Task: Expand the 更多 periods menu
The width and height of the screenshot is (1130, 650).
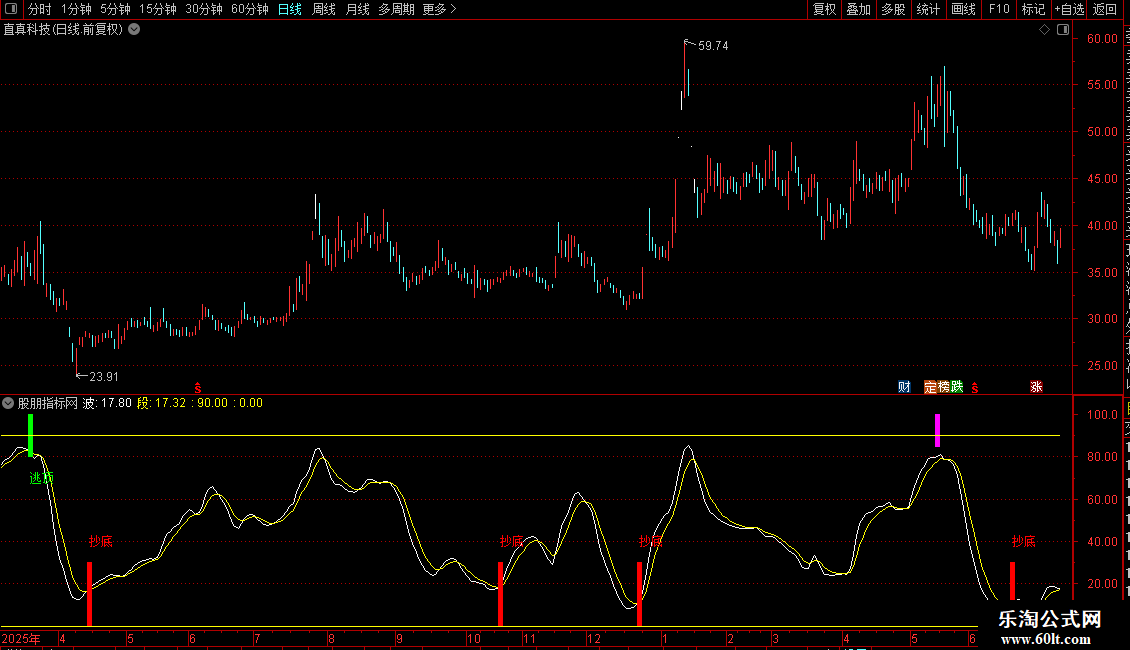Action: [x=439, y=9]
